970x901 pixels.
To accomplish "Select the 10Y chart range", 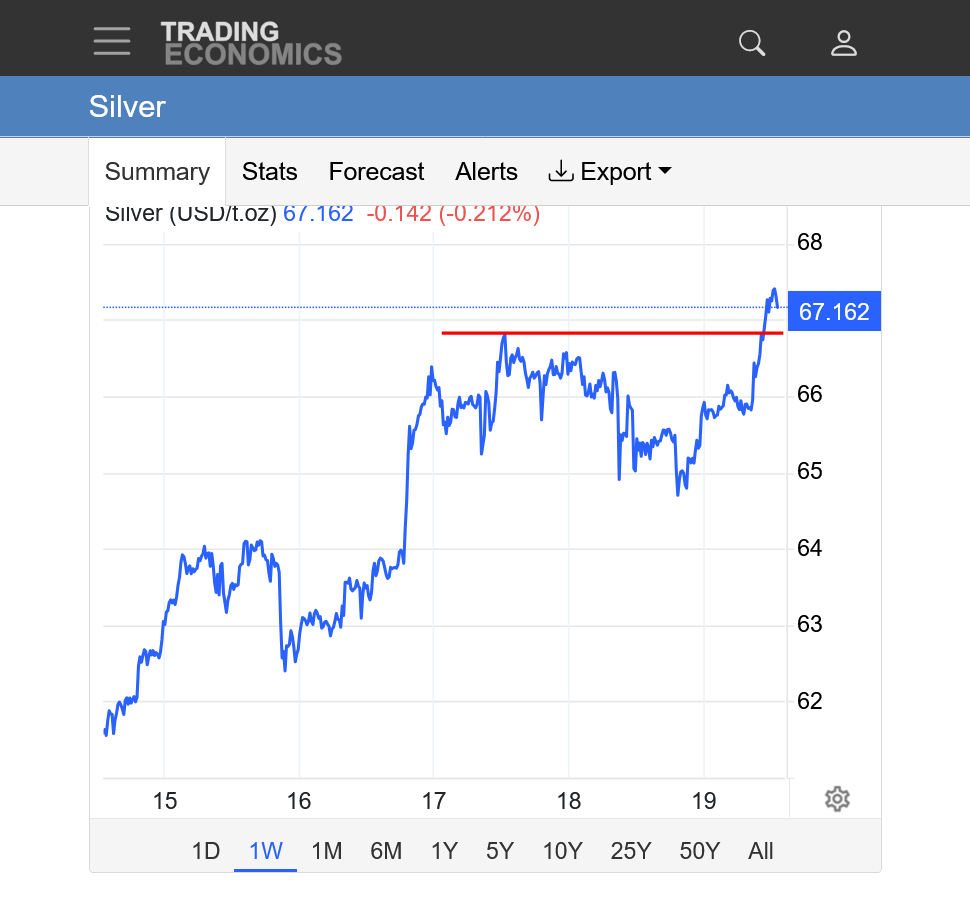I will [x=562, y=851].
